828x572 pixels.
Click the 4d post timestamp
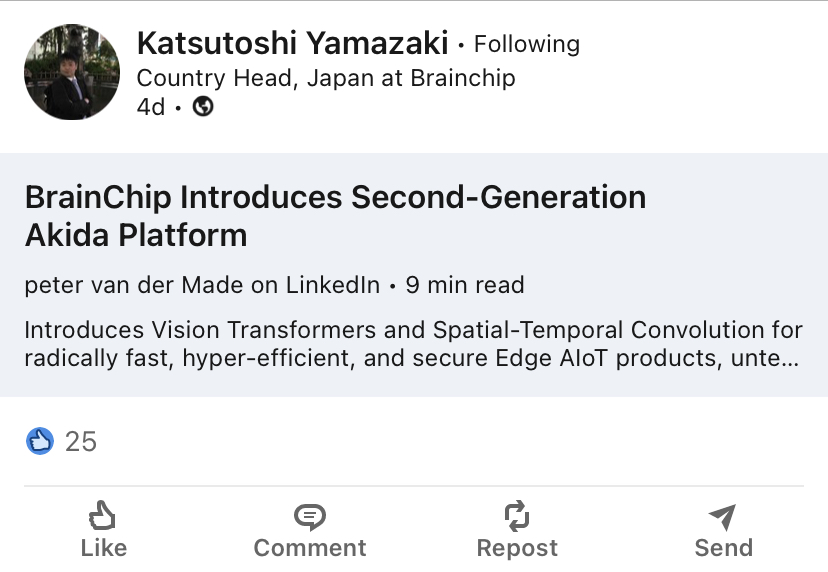(x=151, y=107)
